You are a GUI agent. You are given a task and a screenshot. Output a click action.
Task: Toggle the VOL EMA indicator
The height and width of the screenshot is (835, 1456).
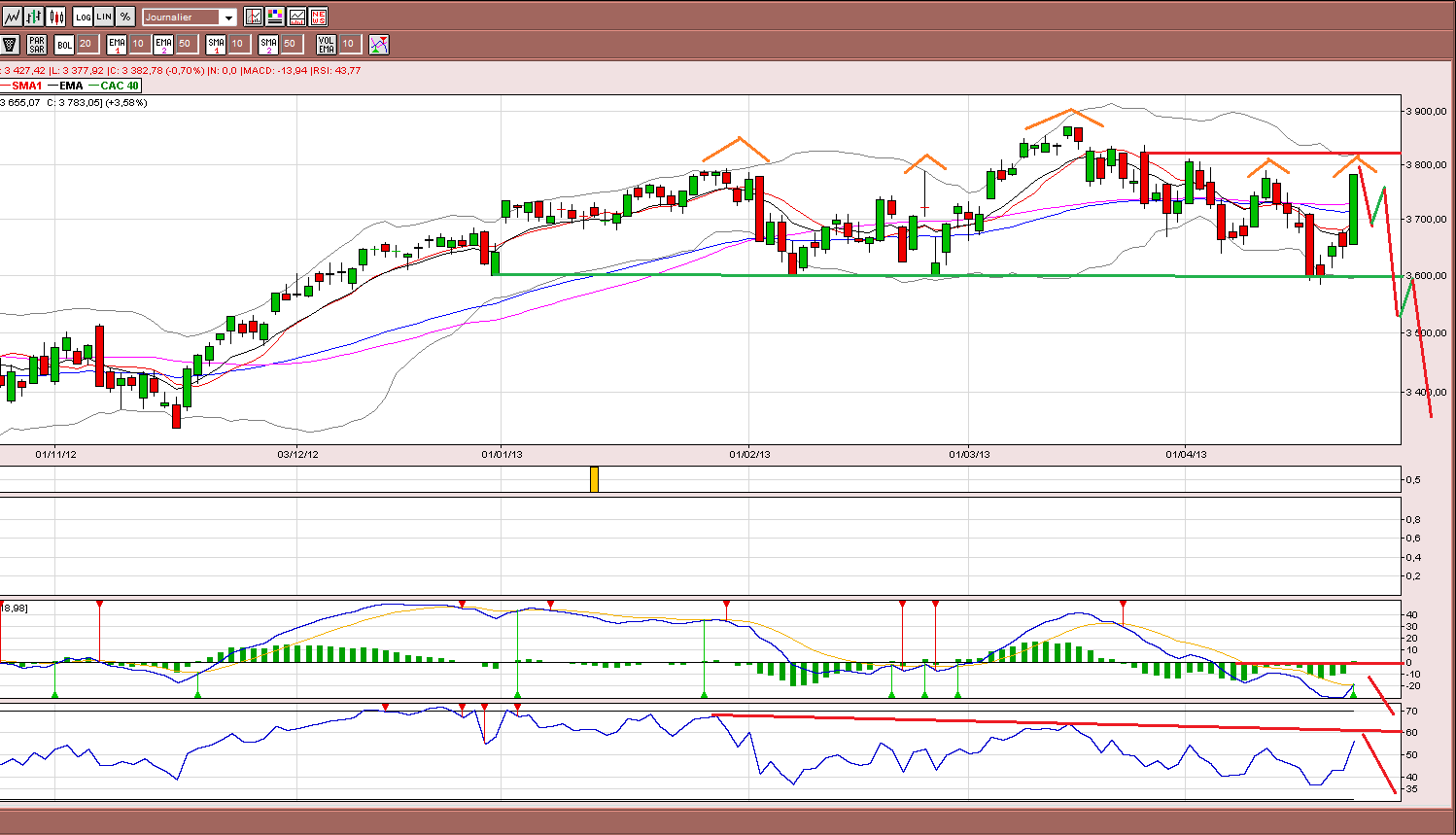pos(327,45)
